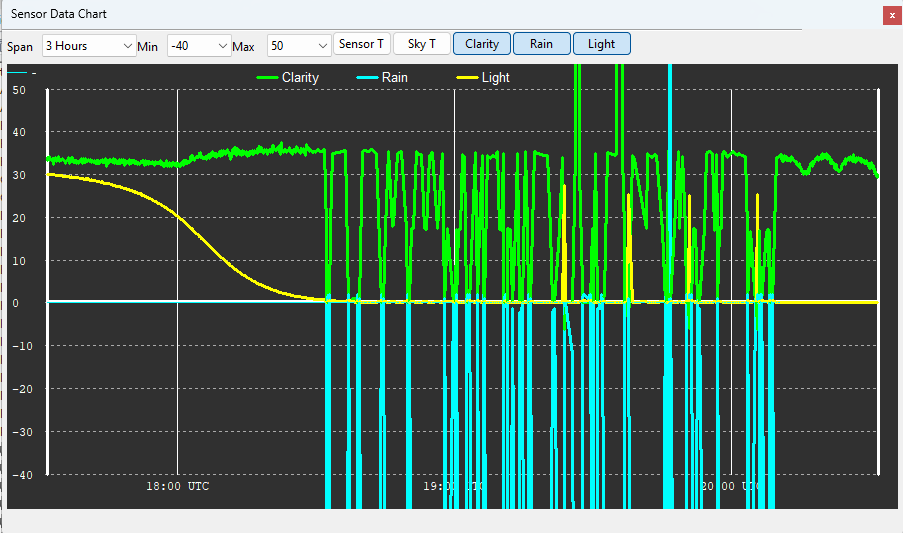The height and width of the screenshot is (533, 903).
Task: Click the 18:00 UTC time axis marker
Action: click(x=177, y=486)
